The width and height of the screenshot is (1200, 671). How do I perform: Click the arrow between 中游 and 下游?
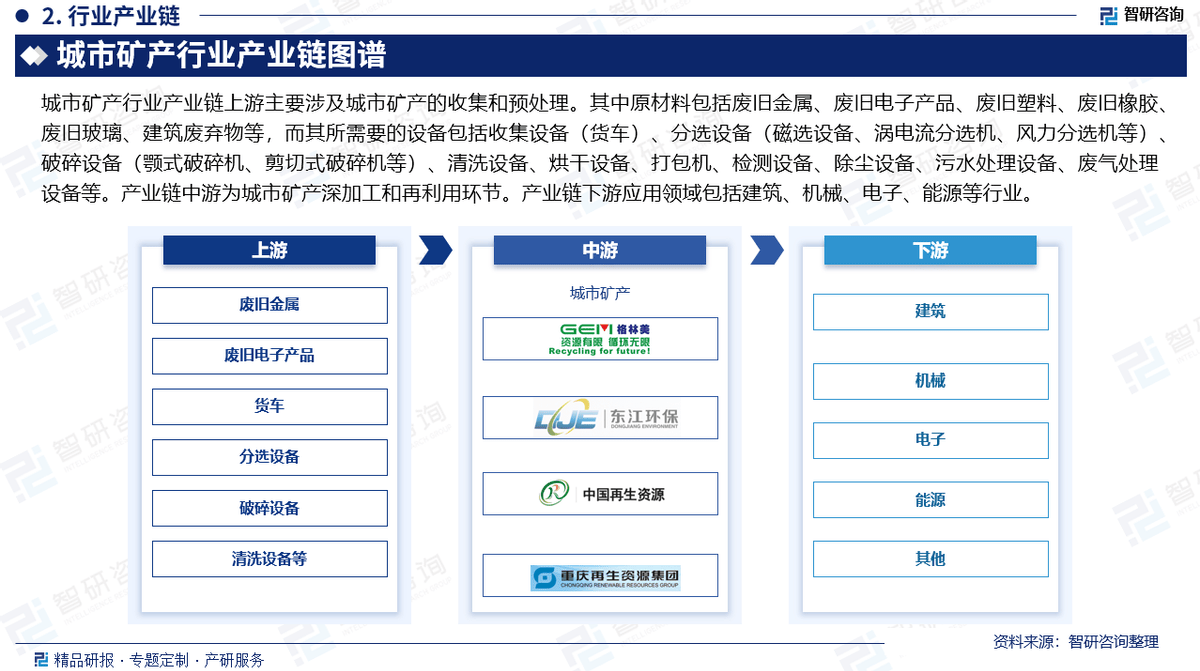pyautogui.click(x=767, y=250)
